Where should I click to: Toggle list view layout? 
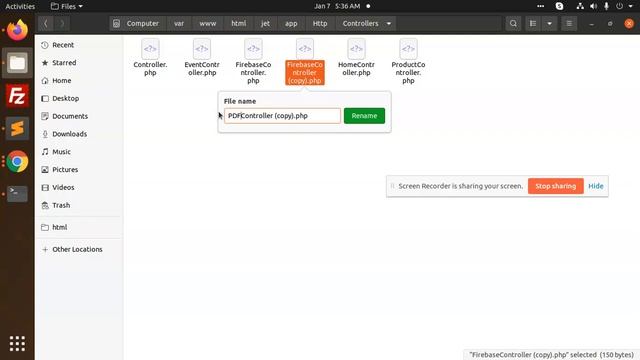point(533,24)
